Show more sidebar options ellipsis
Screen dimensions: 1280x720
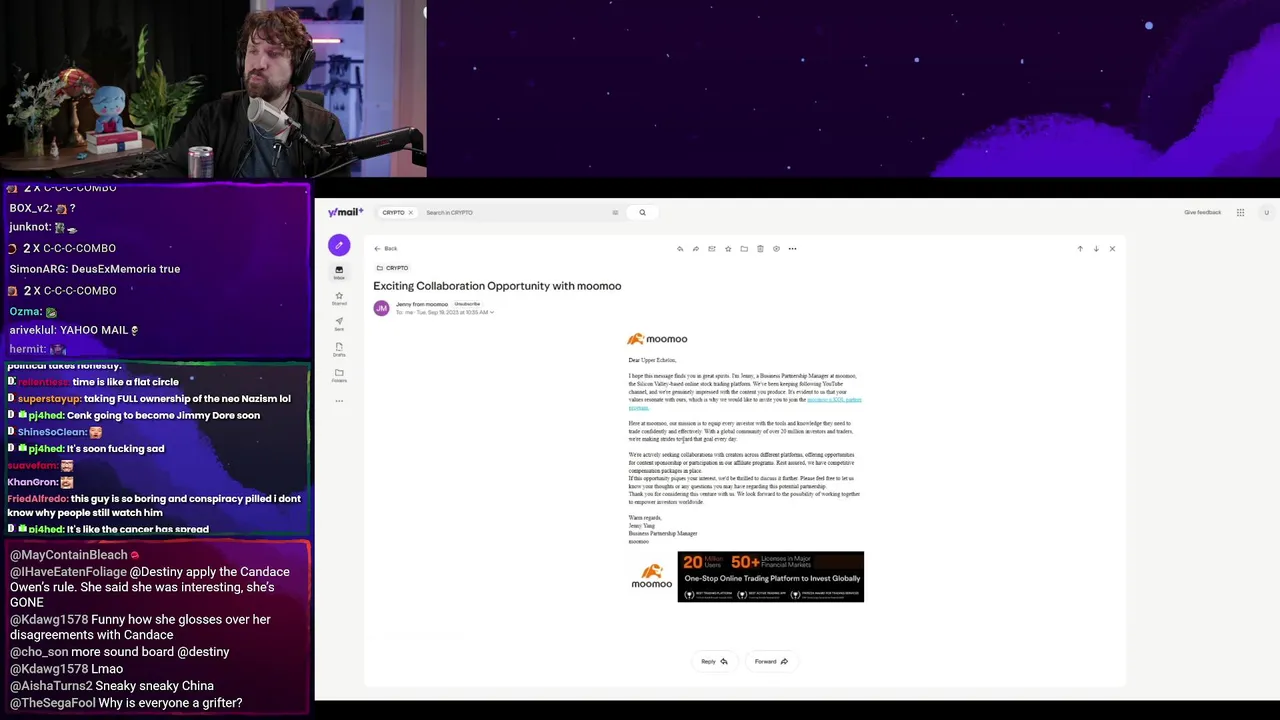[x=339, y=401]
